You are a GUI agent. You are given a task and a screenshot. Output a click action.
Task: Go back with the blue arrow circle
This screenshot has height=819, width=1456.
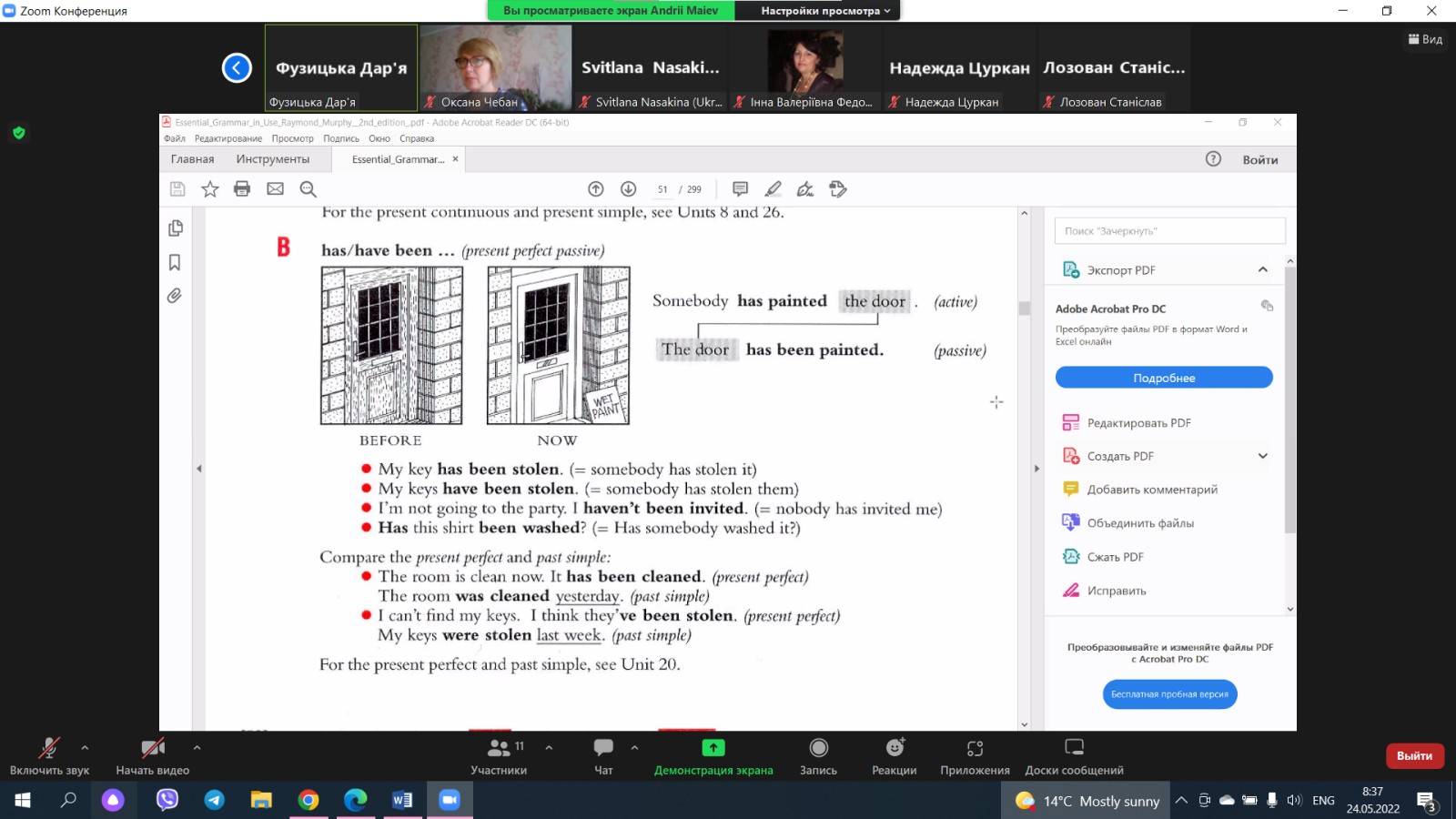pyautogui.click(x=237, y=68)
